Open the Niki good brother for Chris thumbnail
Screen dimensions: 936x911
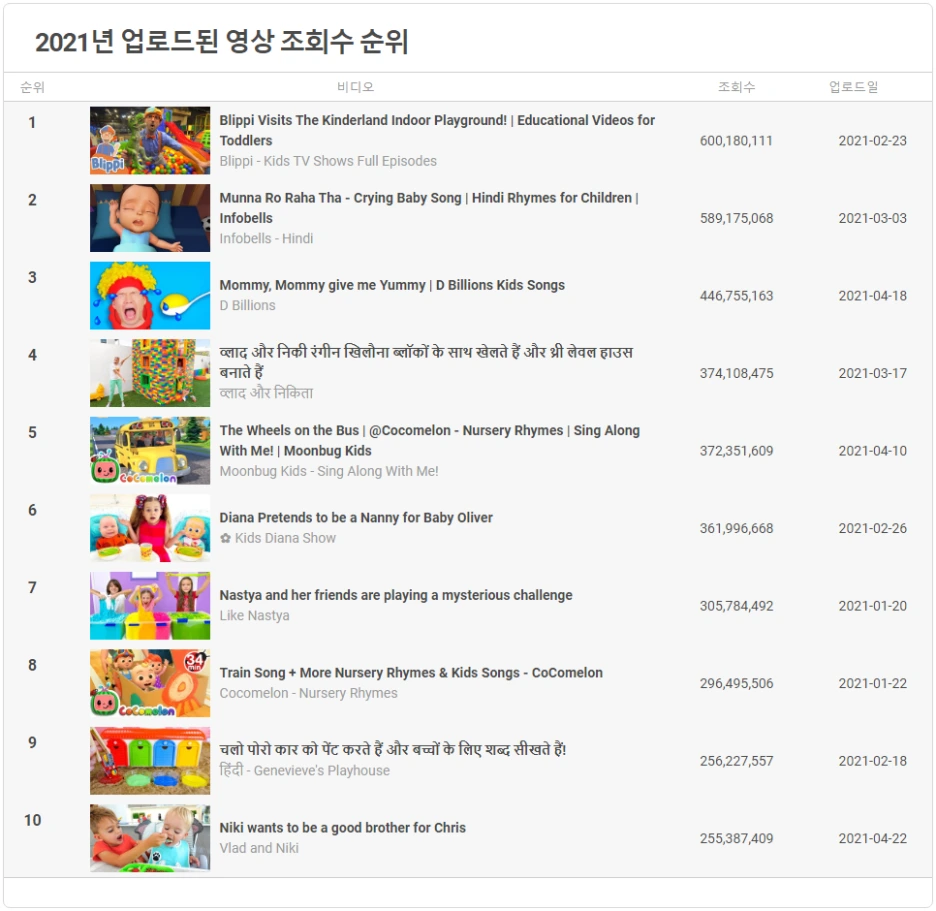pos(150,838)
